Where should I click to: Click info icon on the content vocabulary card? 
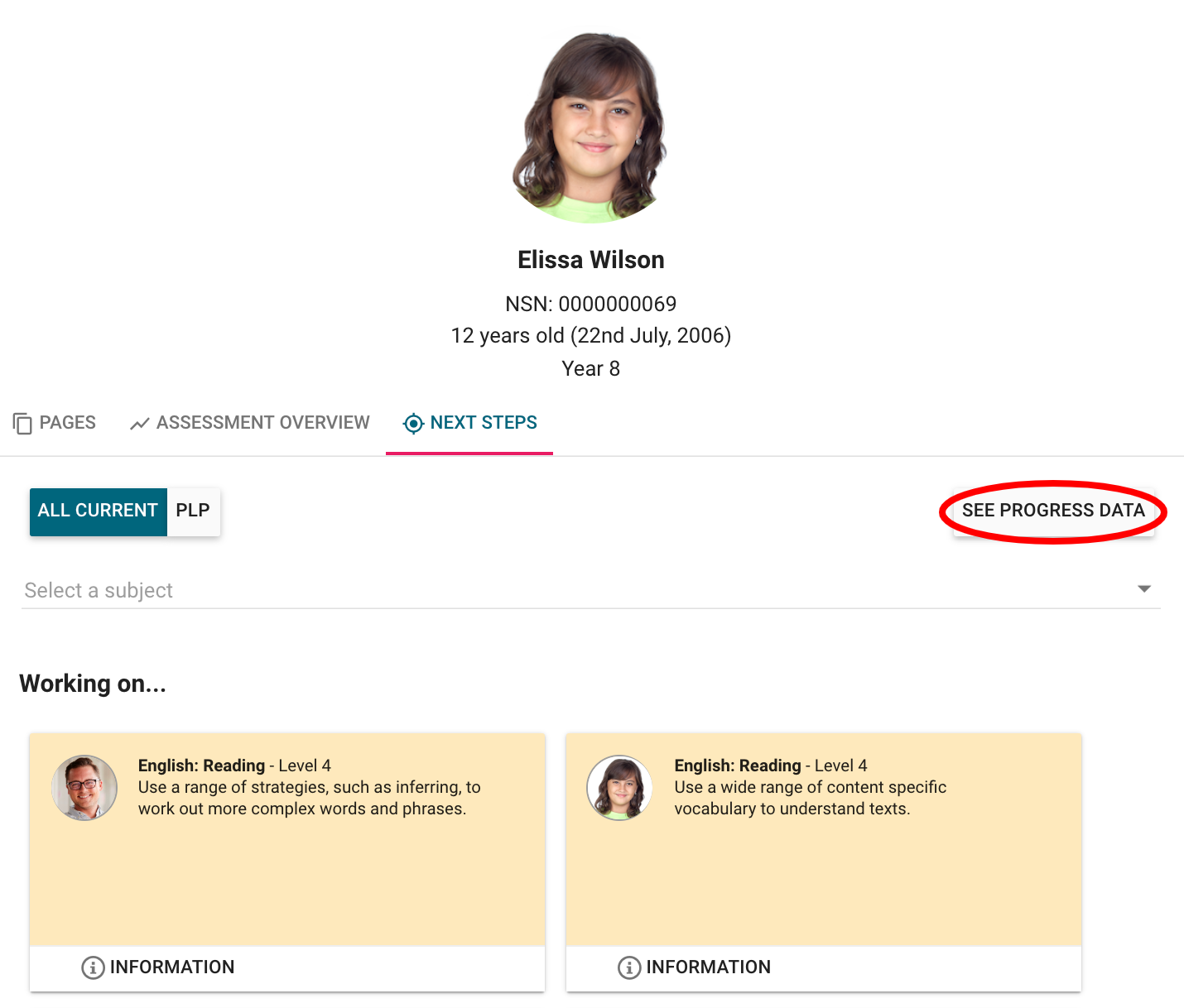[x=629, y=967]
